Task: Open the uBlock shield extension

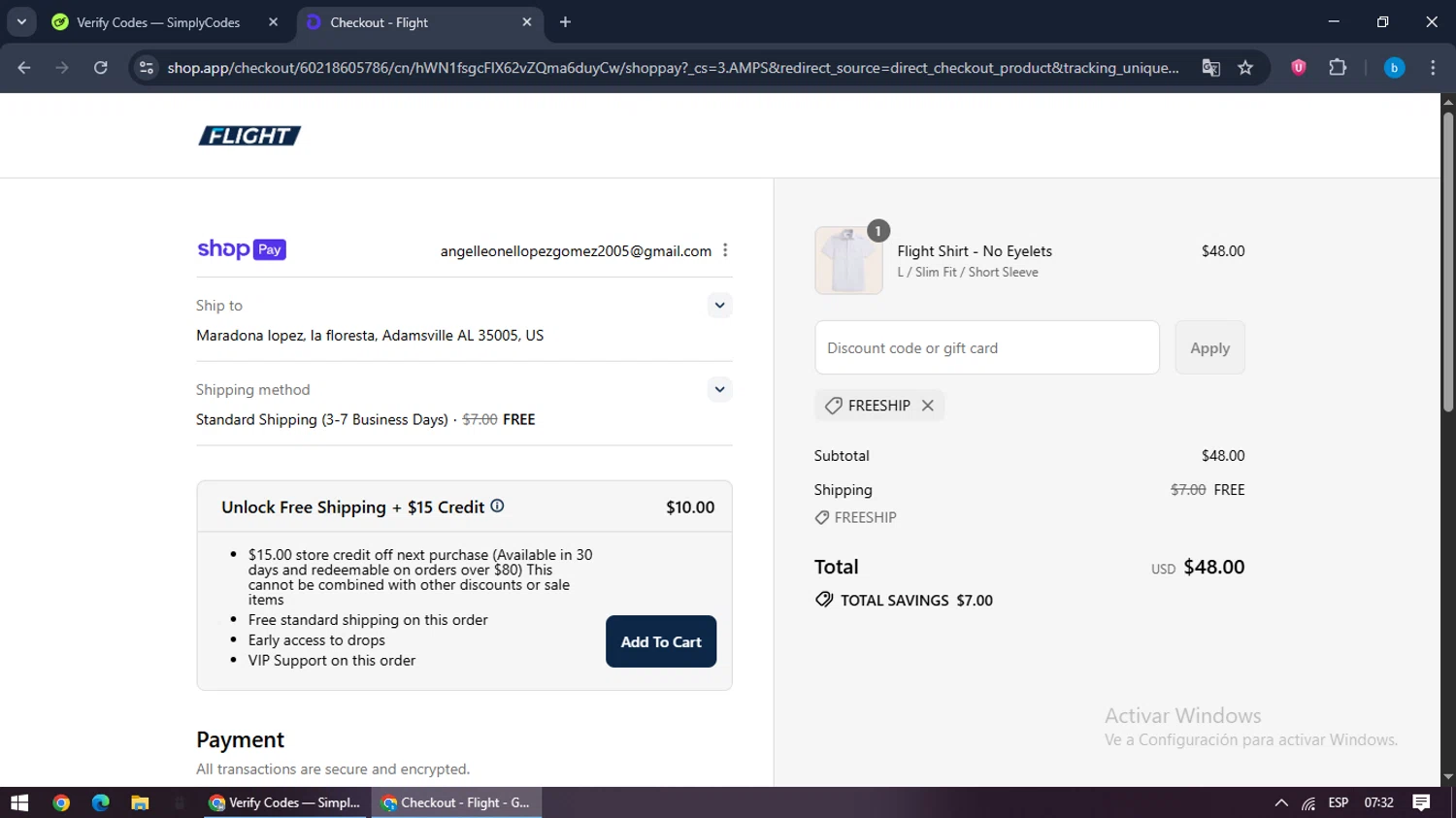Action: 1299,67
